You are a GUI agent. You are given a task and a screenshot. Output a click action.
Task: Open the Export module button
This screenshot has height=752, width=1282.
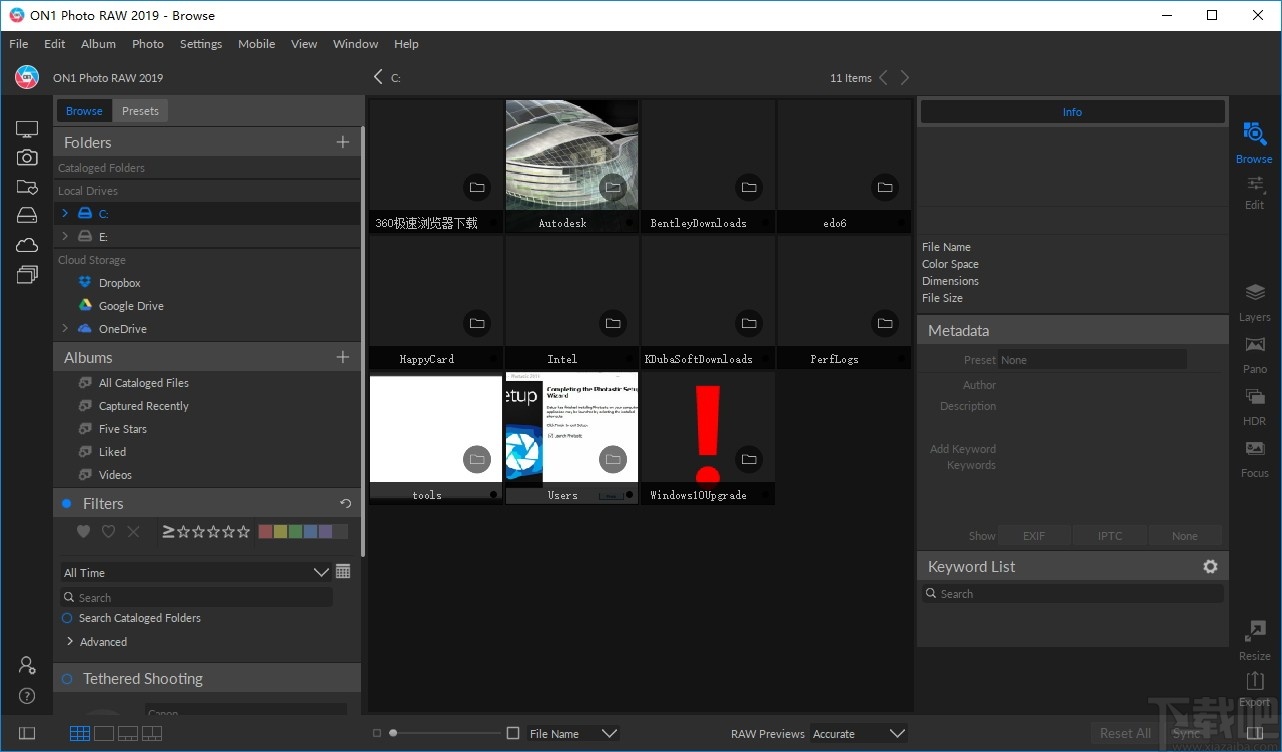(1254, 689)
